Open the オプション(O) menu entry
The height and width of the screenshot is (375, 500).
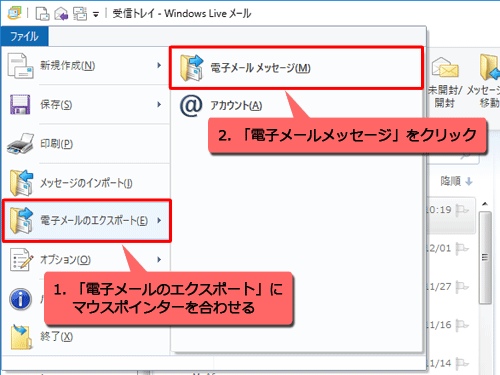tap(86, 259)
